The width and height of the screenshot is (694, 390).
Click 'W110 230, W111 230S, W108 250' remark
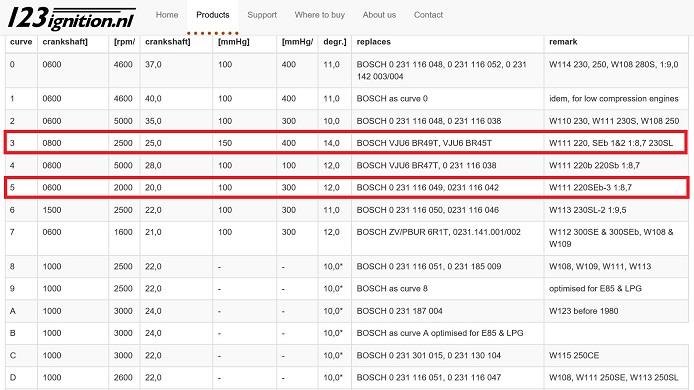click(x=614, y=121)
